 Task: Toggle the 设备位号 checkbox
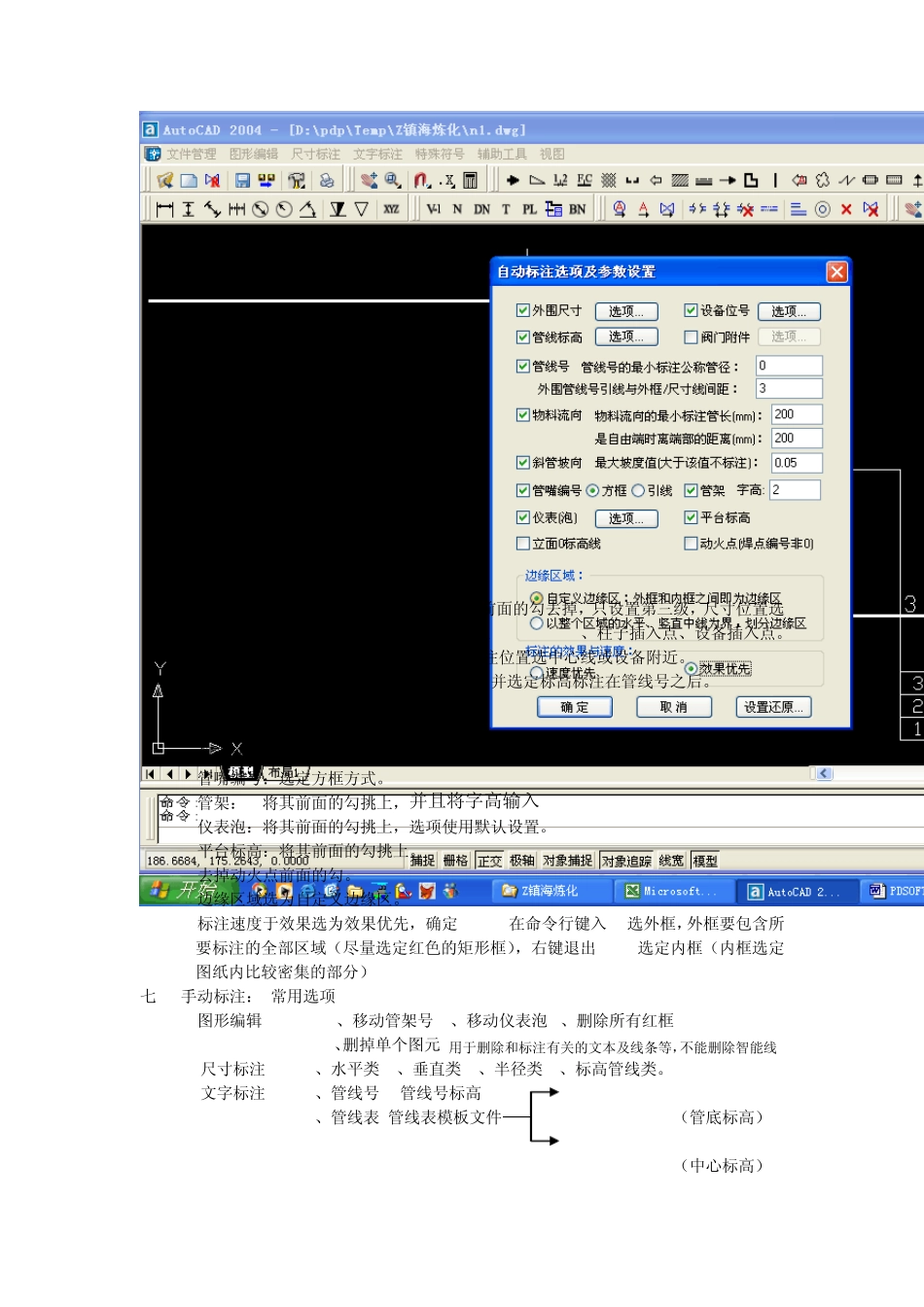click(x=691, y=310)
